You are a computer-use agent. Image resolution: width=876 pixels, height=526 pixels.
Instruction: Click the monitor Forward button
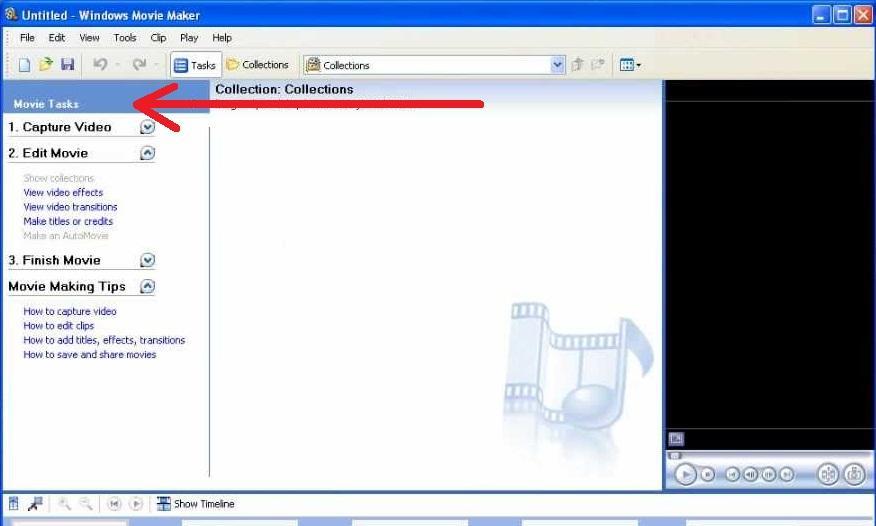pos(787,475)
